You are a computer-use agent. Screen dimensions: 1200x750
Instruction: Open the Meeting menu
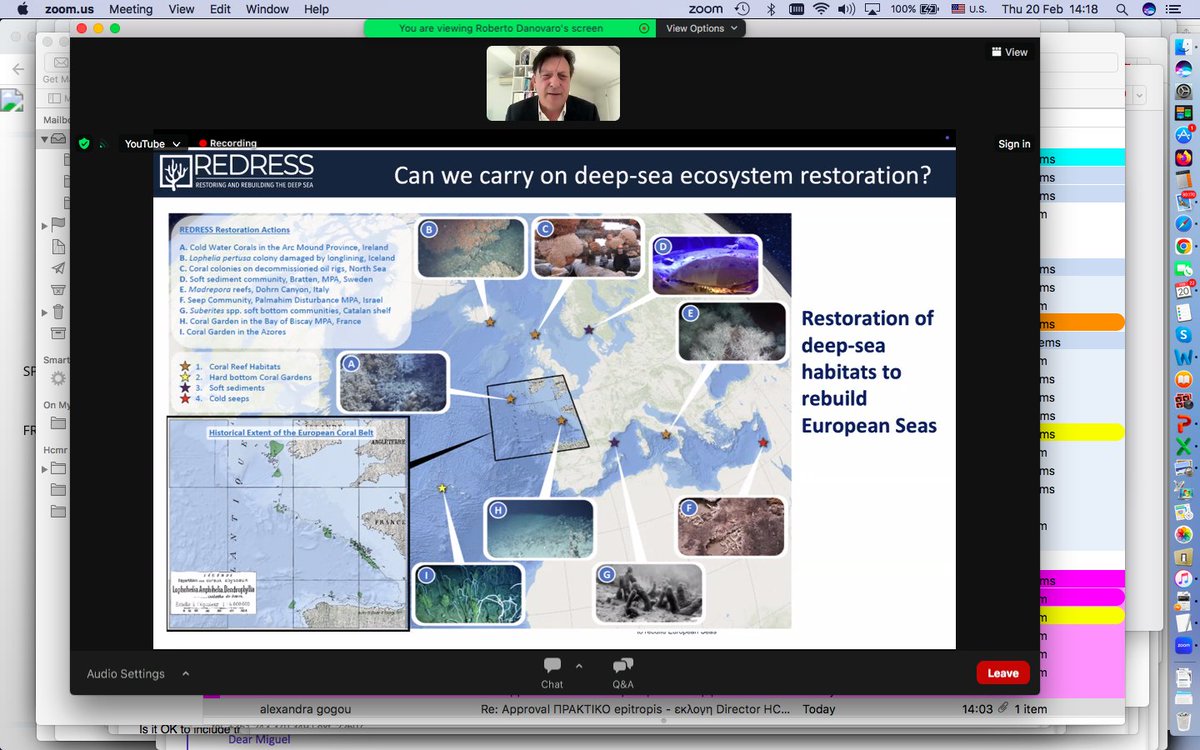tap(130, 9)
